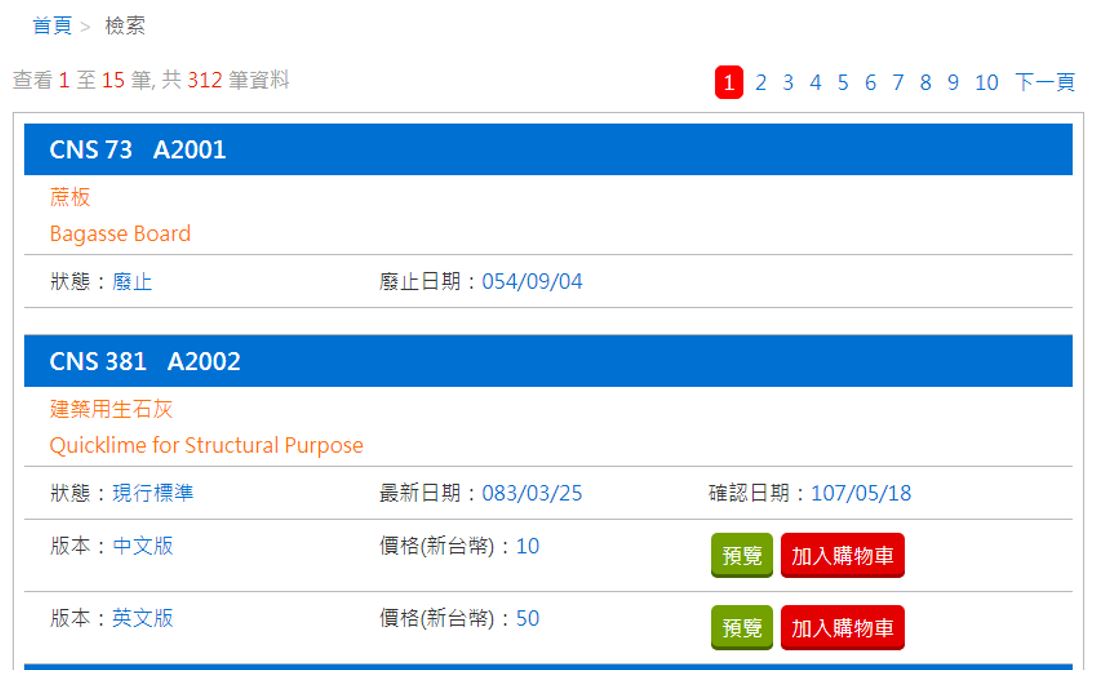1098x683 pixels.
Task: Open the Bagasse Board title link
Action: [120, 233]
